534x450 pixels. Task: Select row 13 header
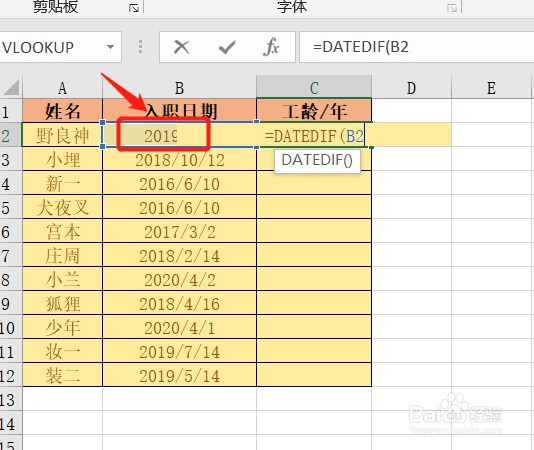point(11,400)
